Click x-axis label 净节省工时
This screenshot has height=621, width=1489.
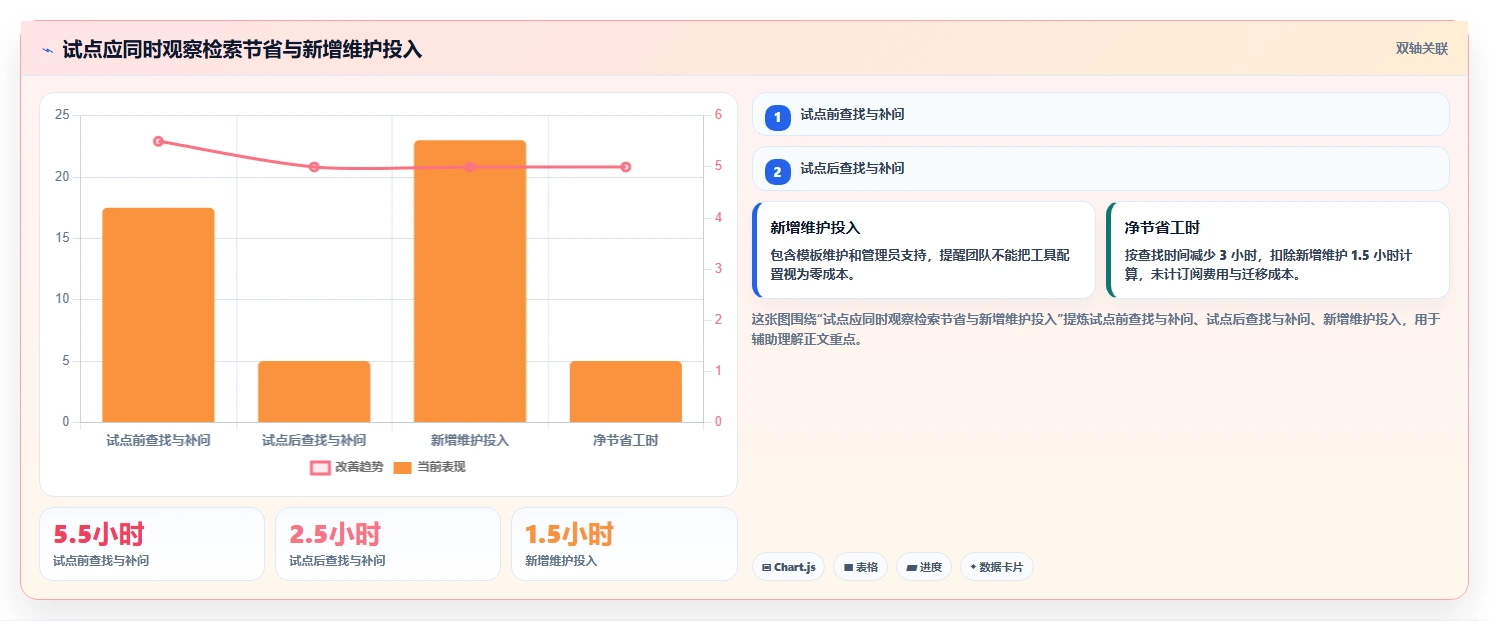point(626,440)
